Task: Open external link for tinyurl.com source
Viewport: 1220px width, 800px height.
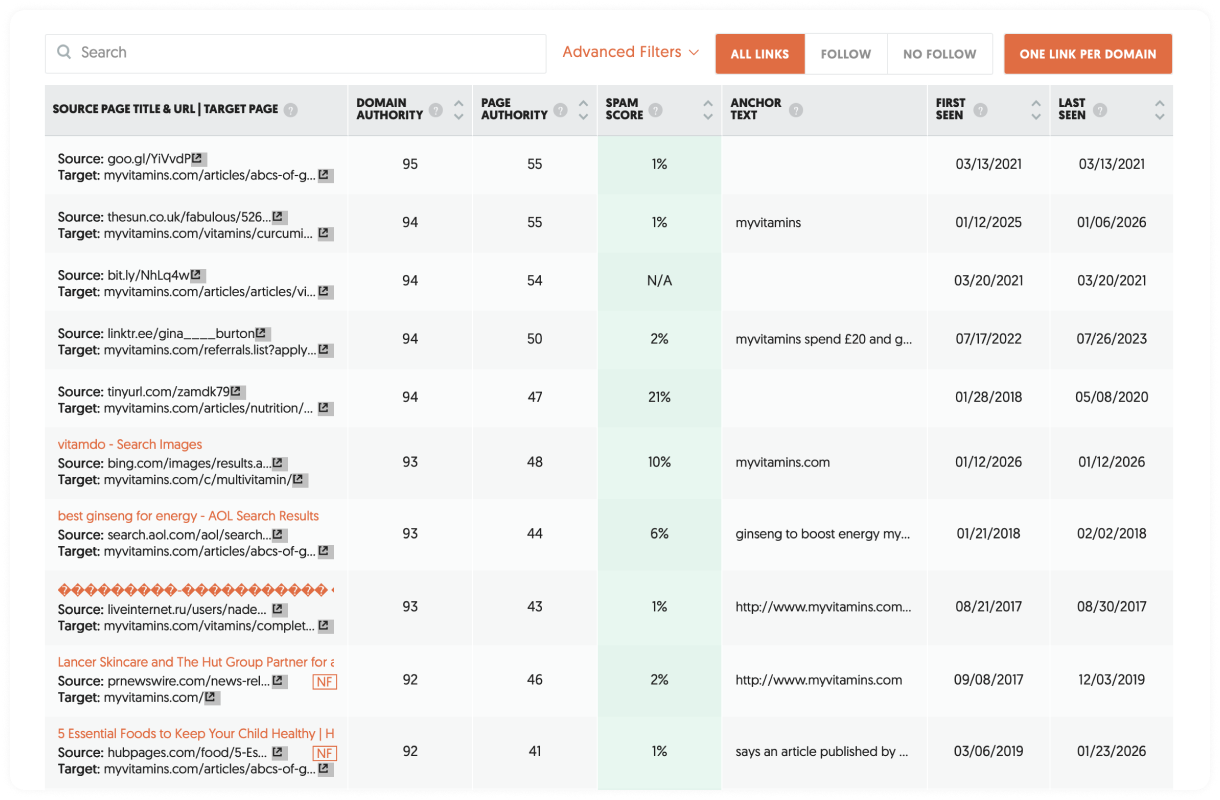Action: (237, 391)
